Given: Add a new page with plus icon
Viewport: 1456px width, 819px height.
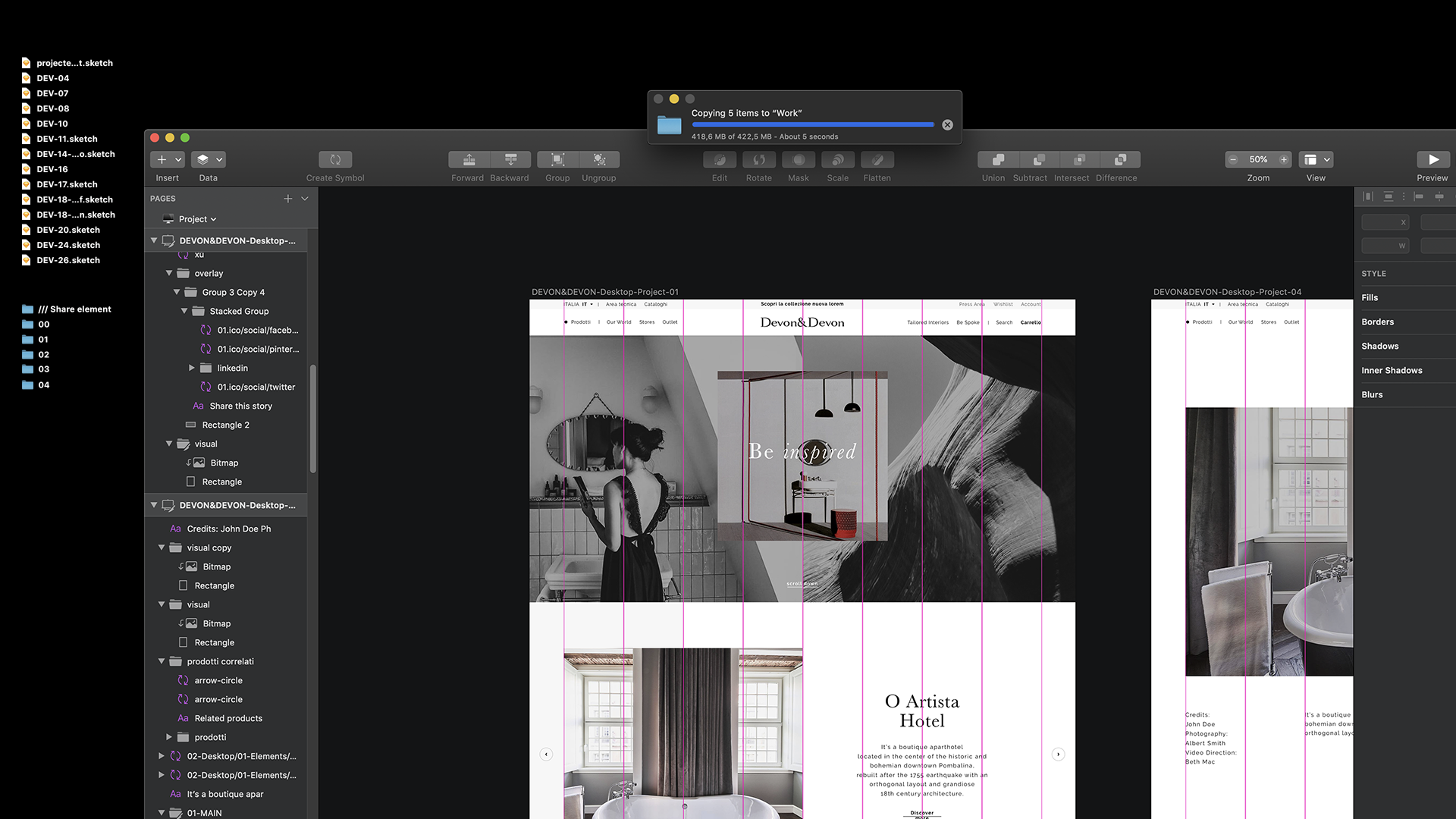Looking at the screenshot, I should click(288, 199).
